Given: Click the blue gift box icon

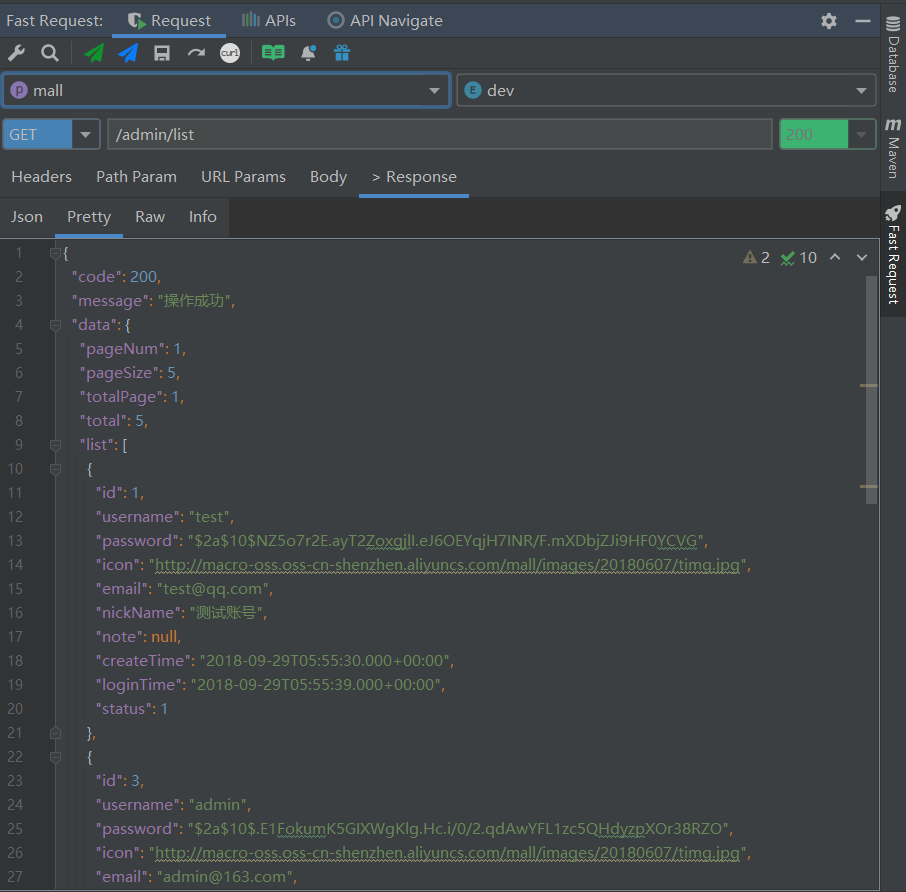Looking at the screenshot, I should pyautogui.click(x=342, y=53).
